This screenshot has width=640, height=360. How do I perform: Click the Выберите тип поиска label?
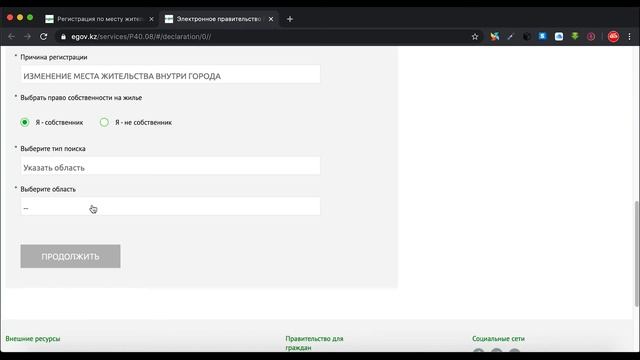click(53, 149)
